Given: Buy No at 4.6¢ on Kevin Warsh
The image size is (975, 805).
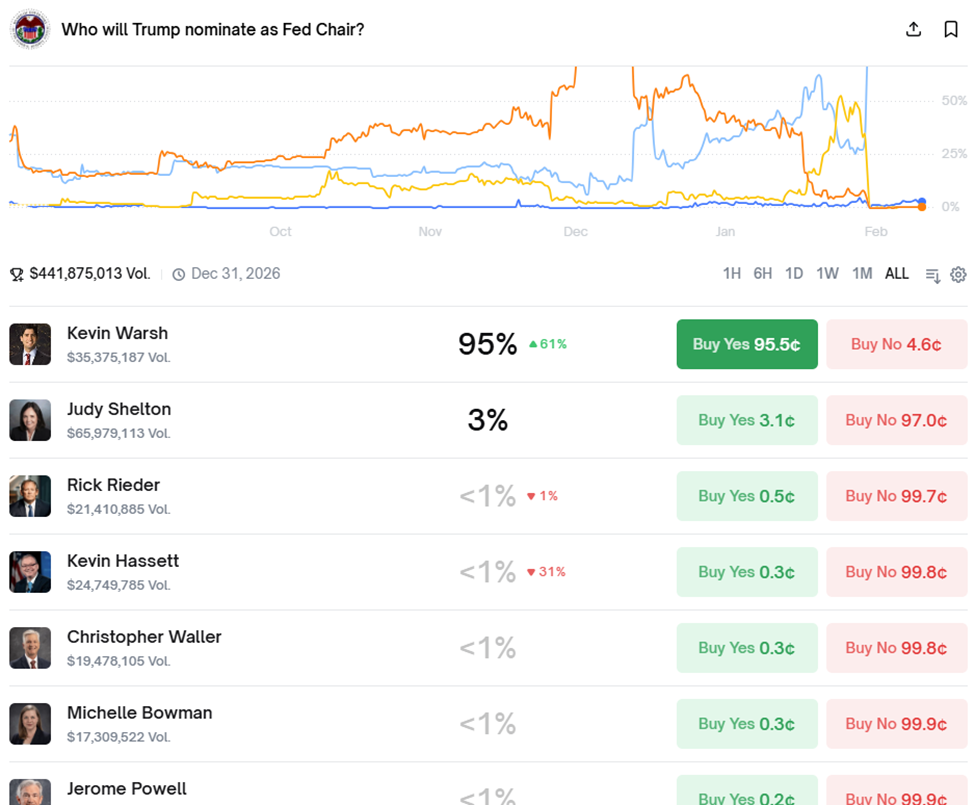Looking at the screenshot, I should tap(896, 344).
